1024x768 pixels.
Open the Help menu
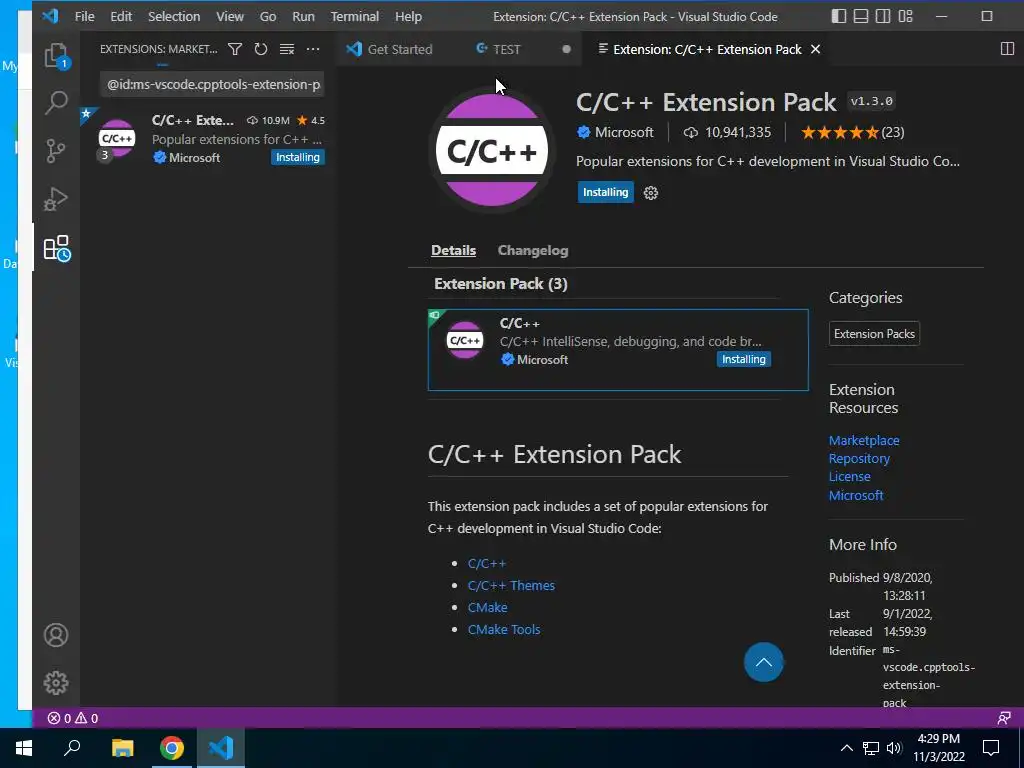tap(408, 16)
